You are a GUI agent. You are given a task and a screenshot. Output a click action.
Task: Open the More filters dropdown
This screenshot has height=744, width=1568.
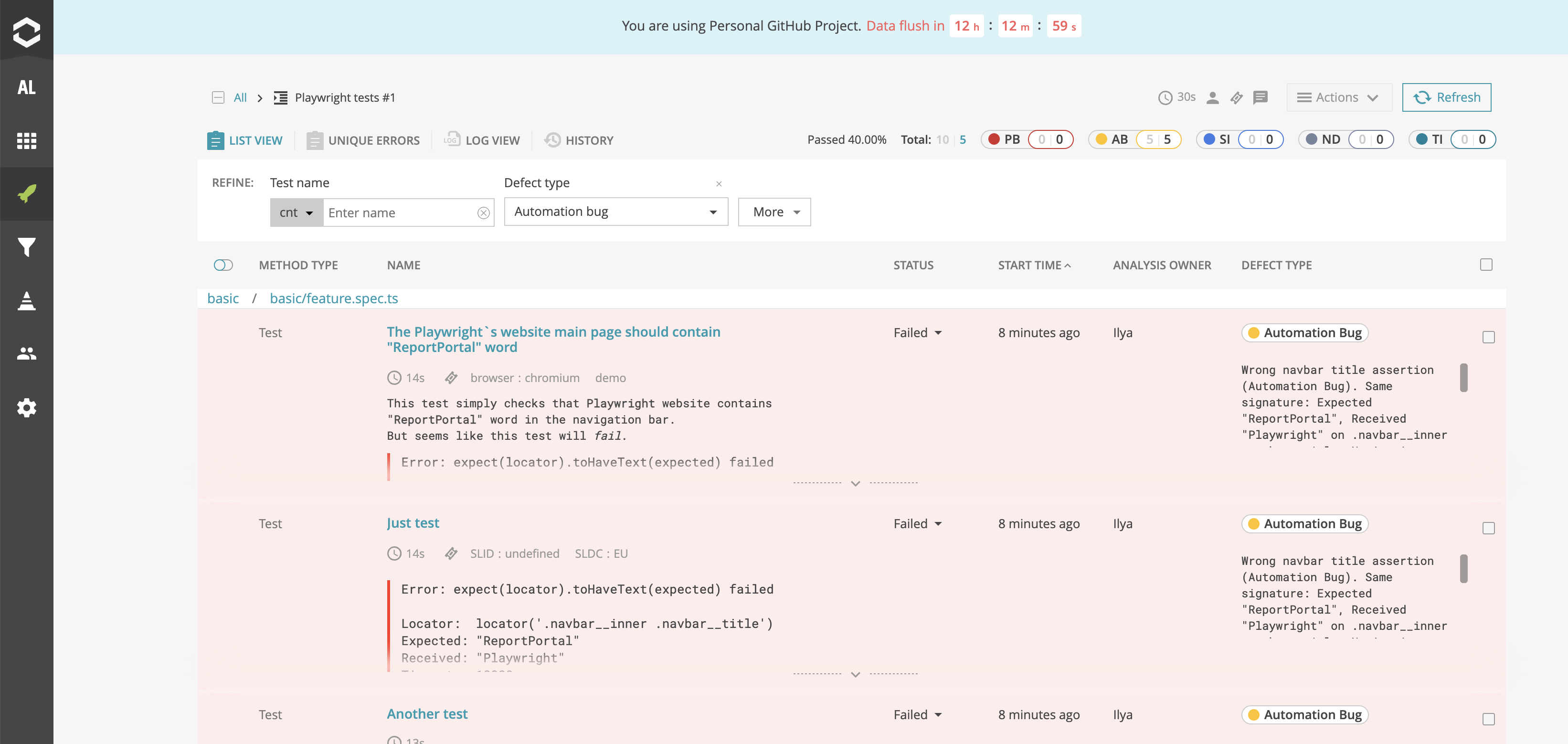774,212
